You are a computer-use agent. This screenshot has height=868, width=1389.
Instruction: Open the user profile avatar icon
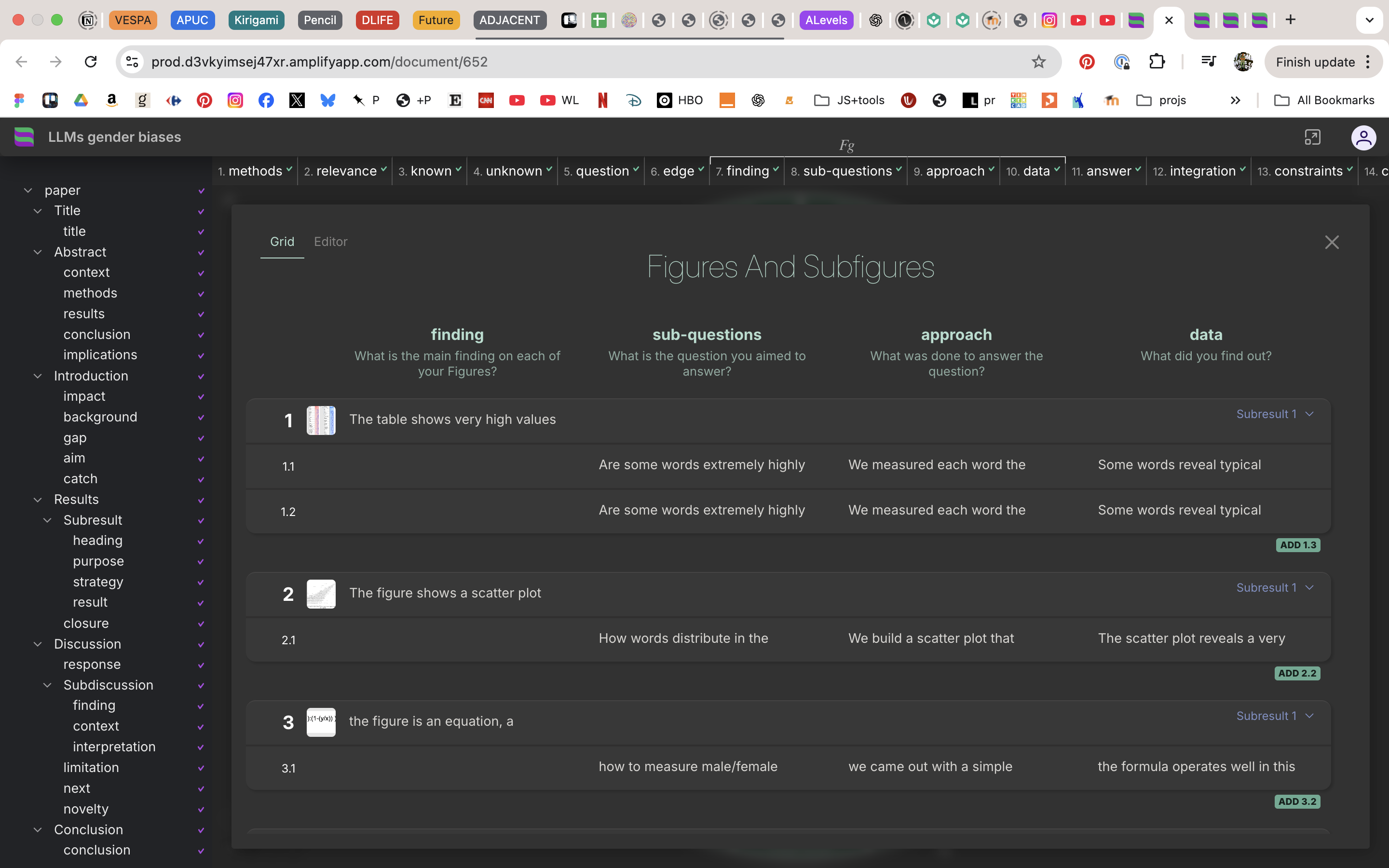(1363, 138)
